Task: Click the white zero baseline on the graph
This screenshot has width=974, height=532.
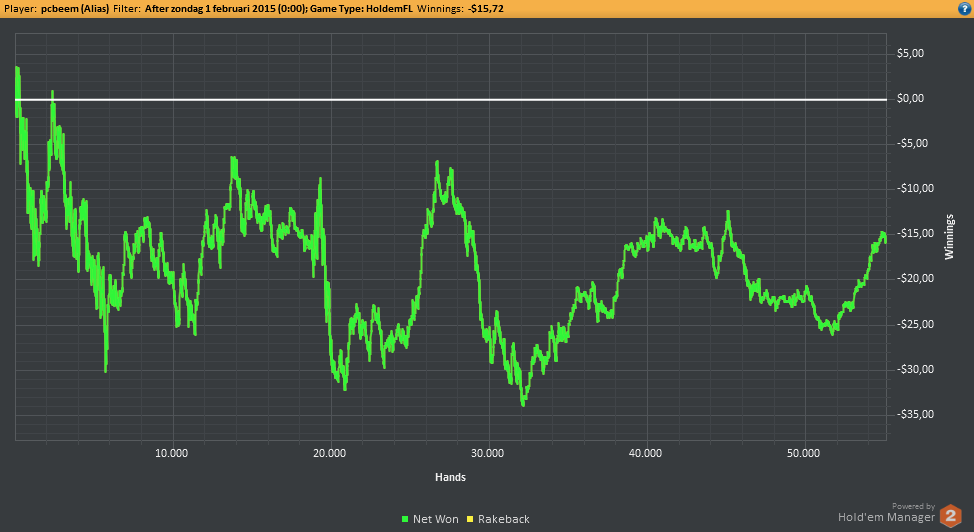Action: coord(451,99)
